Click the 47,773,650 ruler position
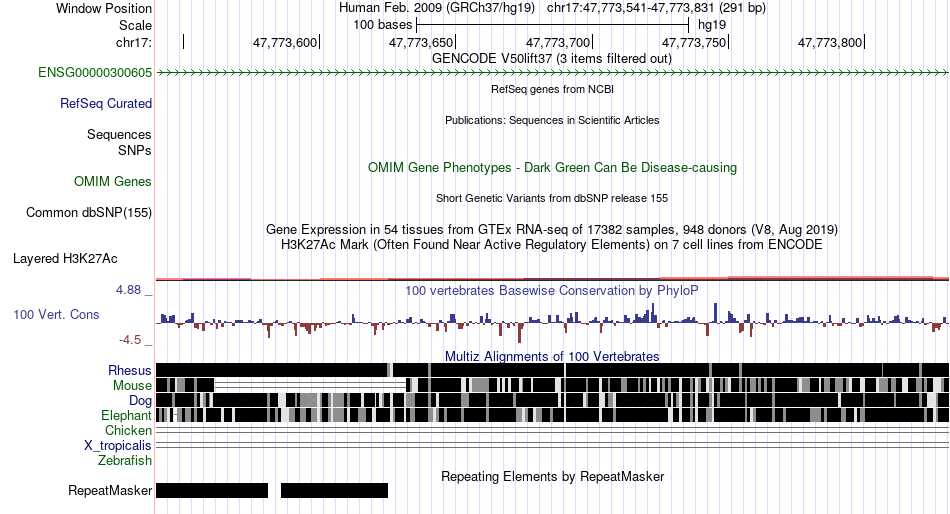The image size is (950, 514). click(422, 42)
